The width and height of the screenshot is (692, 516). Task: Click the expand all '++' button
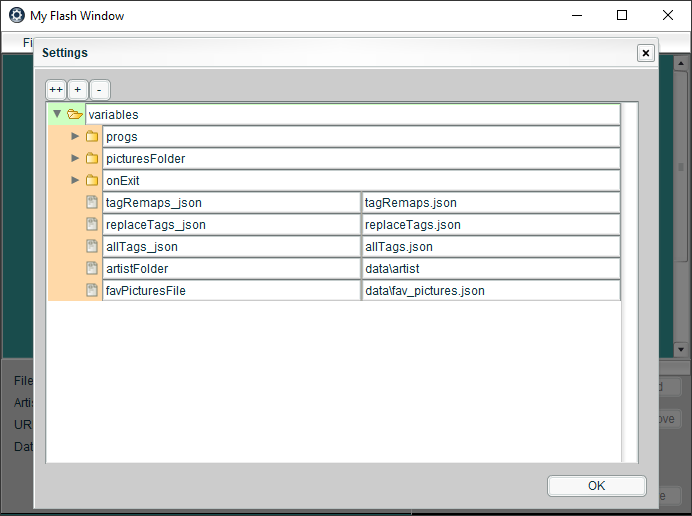[x=55, y=89]
